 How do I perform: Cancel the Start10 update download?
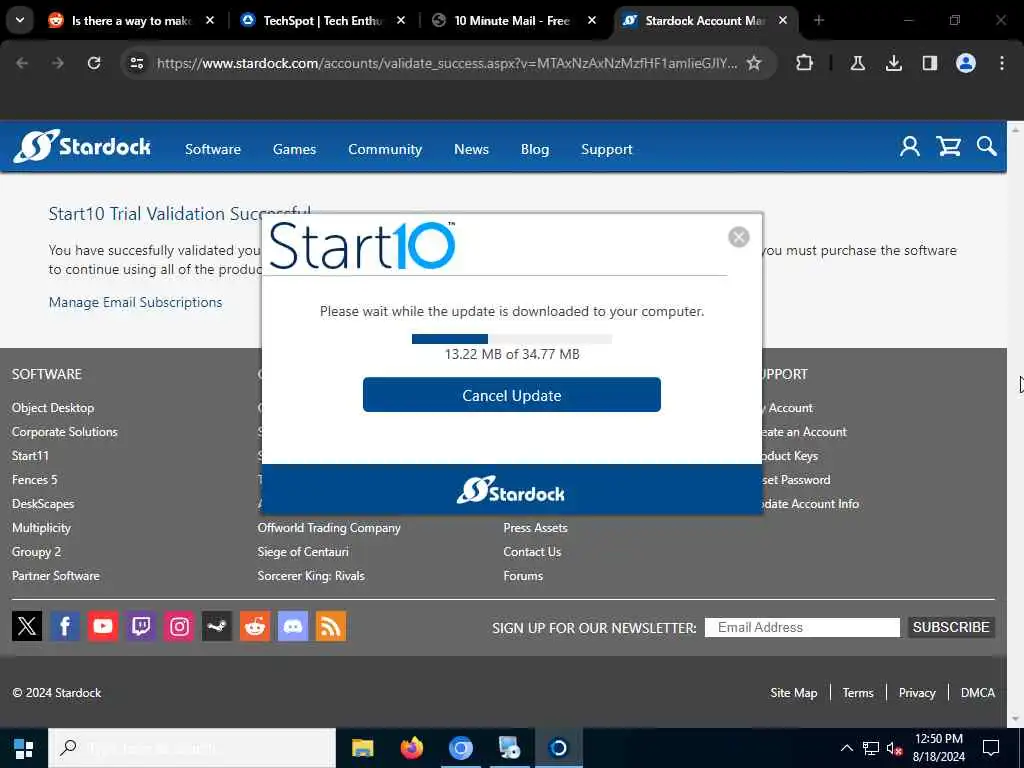[x=511, y=394]
